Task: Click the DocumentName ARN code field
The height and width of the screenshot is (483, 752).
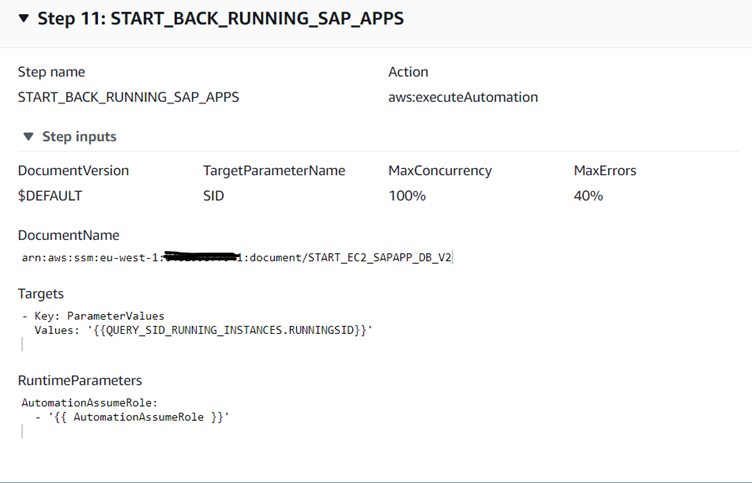Action: (237, 258)
